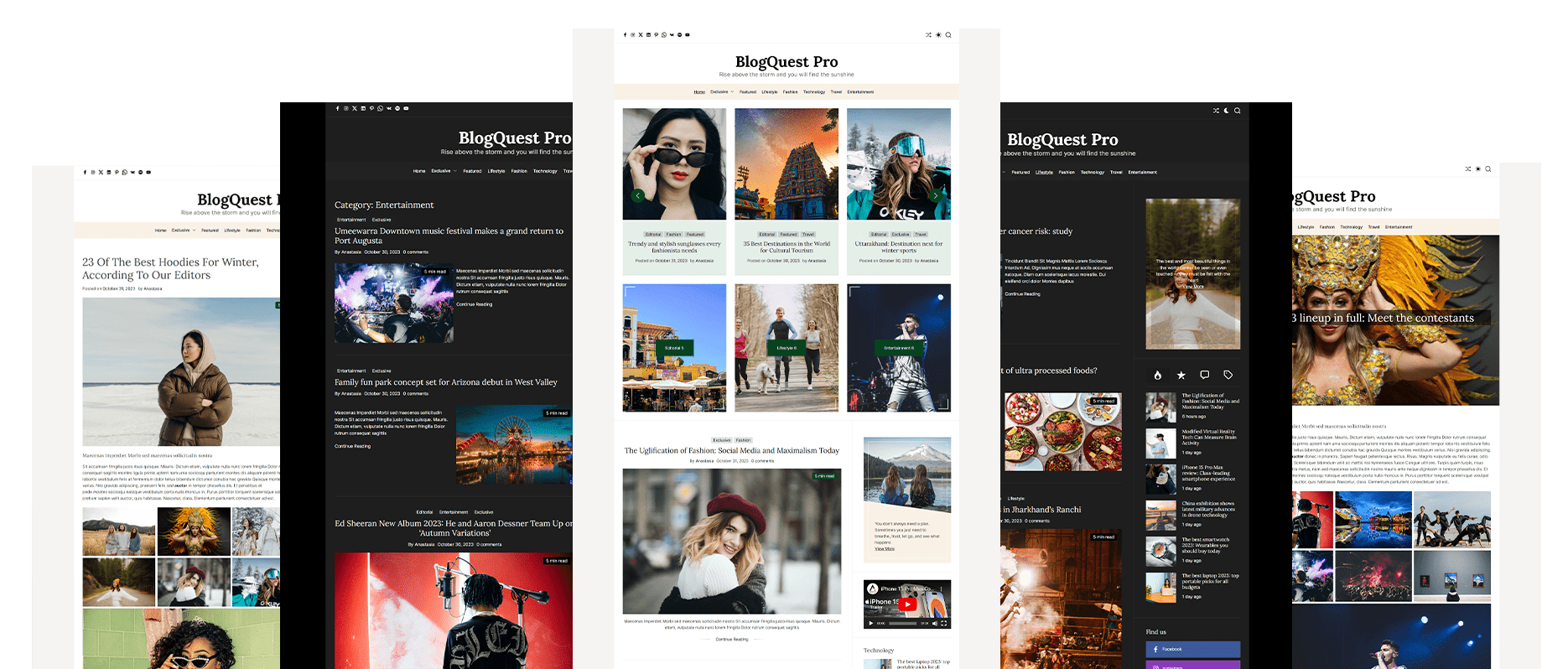Select the star tab in dark sidebar
Viewport: 1568px width, 669px height.
[1181, 376]
